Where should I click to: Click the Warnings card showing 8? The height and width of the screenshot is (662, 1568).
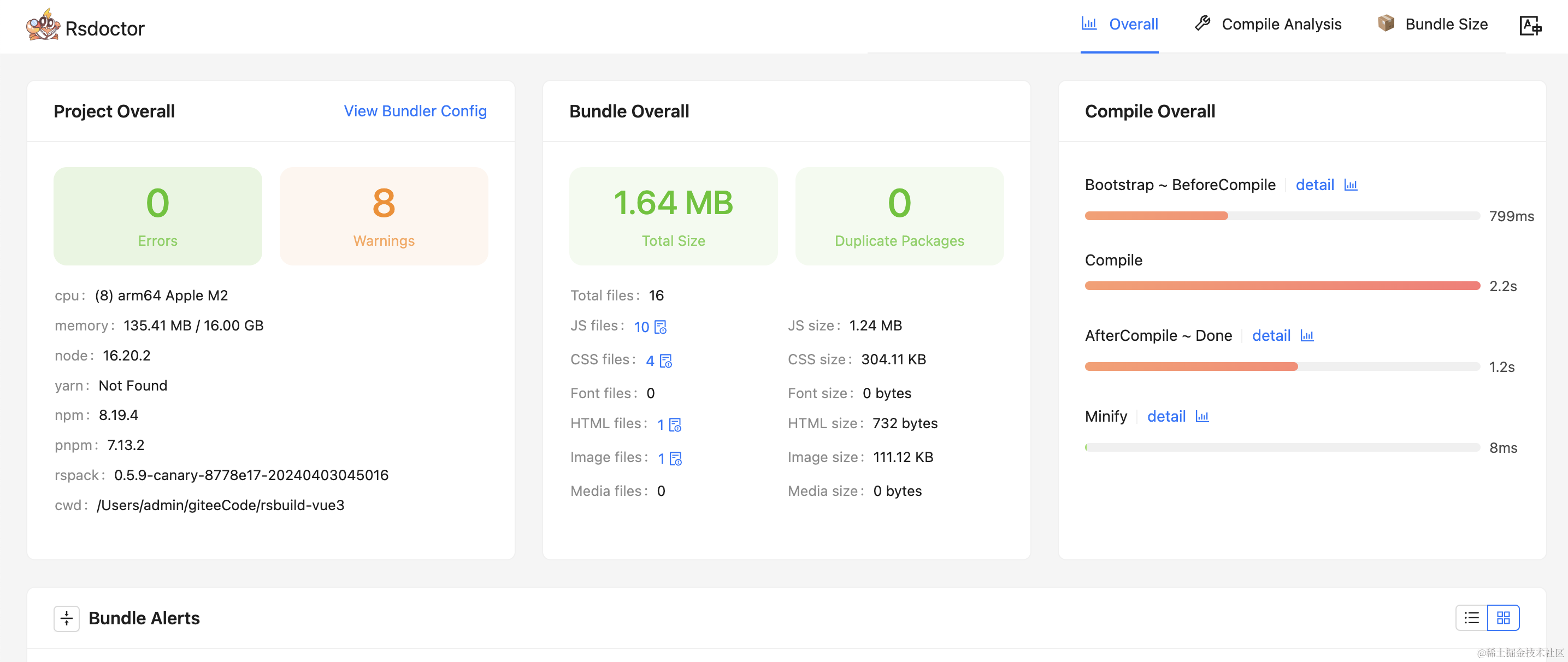384,216
